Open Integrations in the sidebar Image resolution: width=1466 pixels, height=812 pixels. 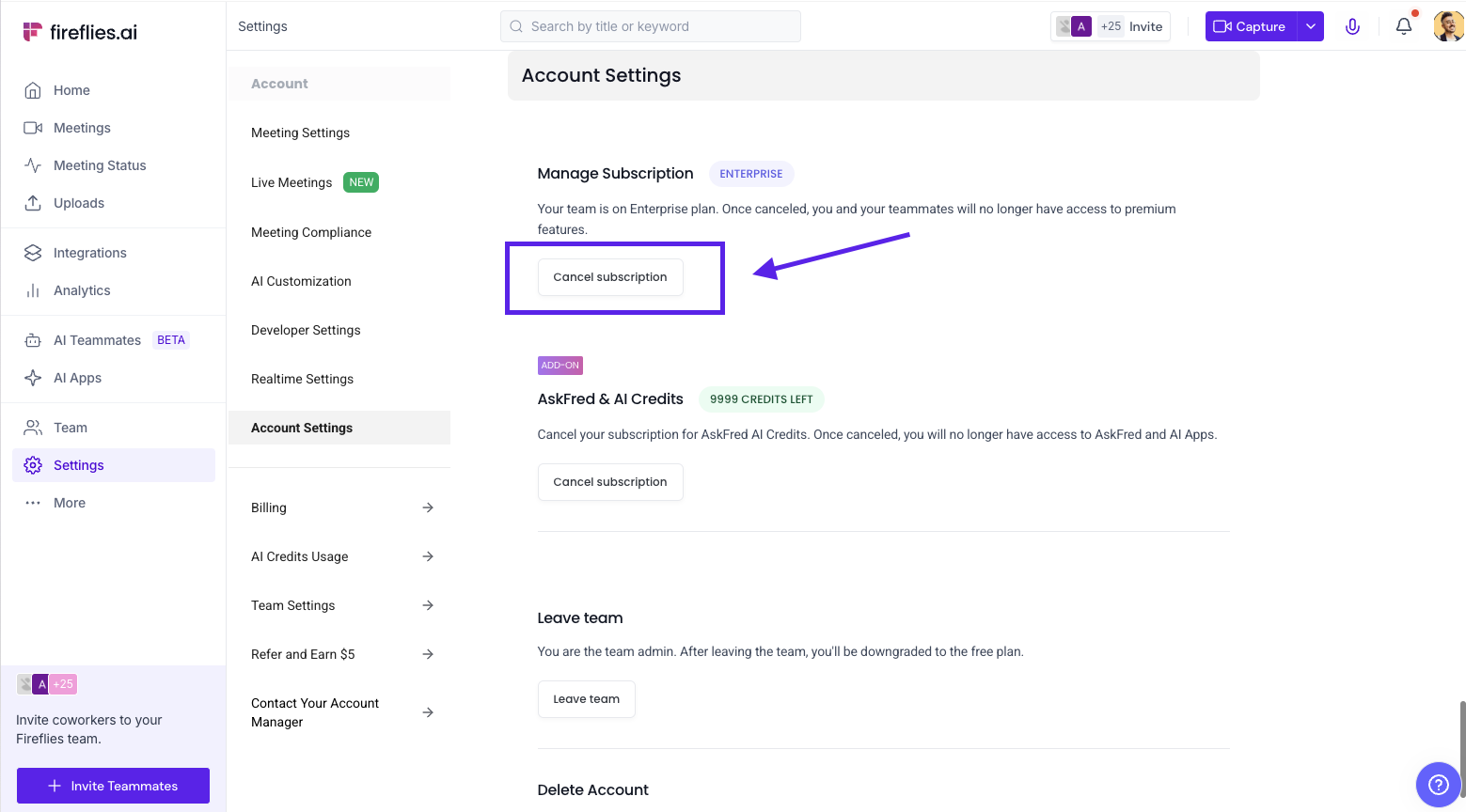(x=89, y=253)
